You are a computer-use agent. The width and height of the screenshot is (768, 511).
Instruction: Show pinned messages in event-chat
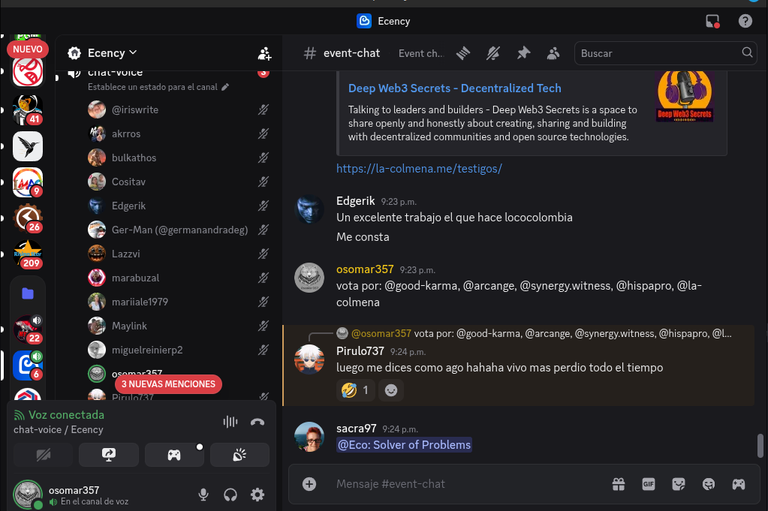523,53
